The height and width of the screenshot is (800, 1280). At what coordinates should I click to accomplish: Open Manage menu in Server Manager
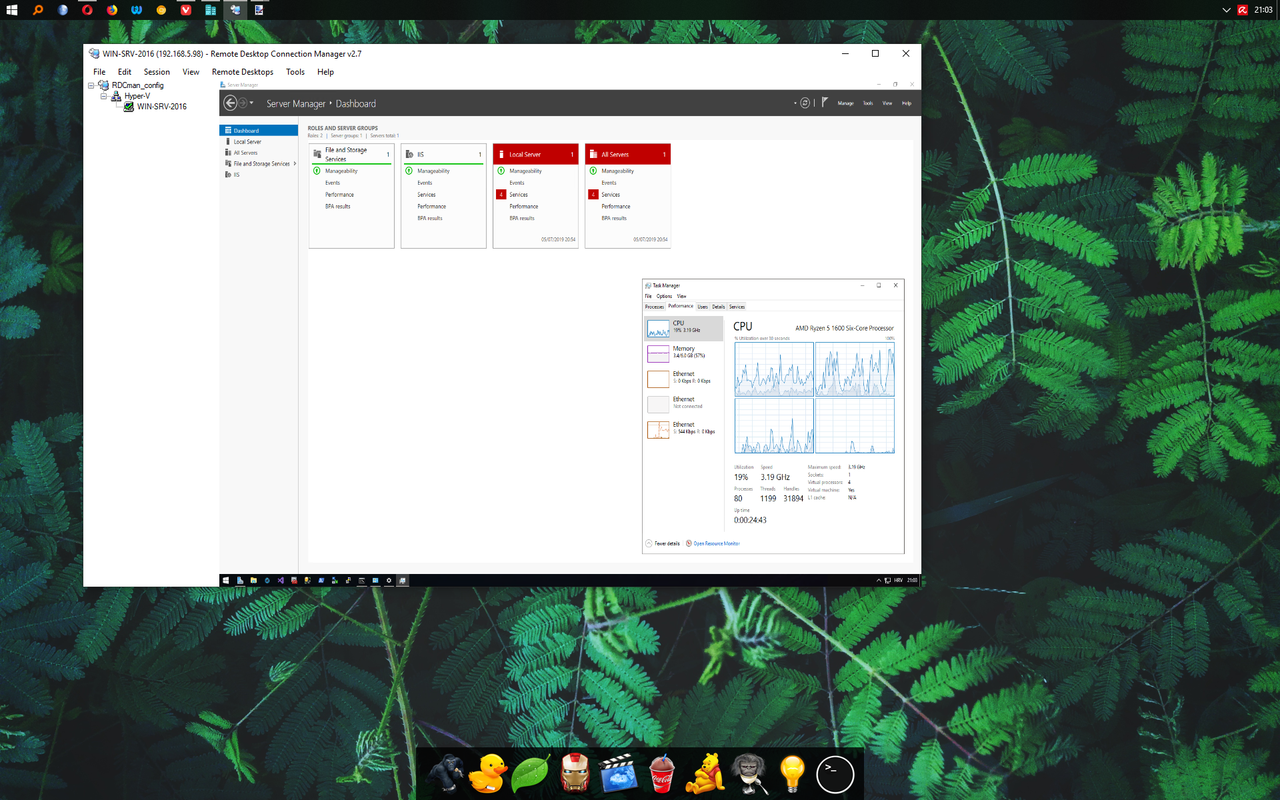point(845,103)
